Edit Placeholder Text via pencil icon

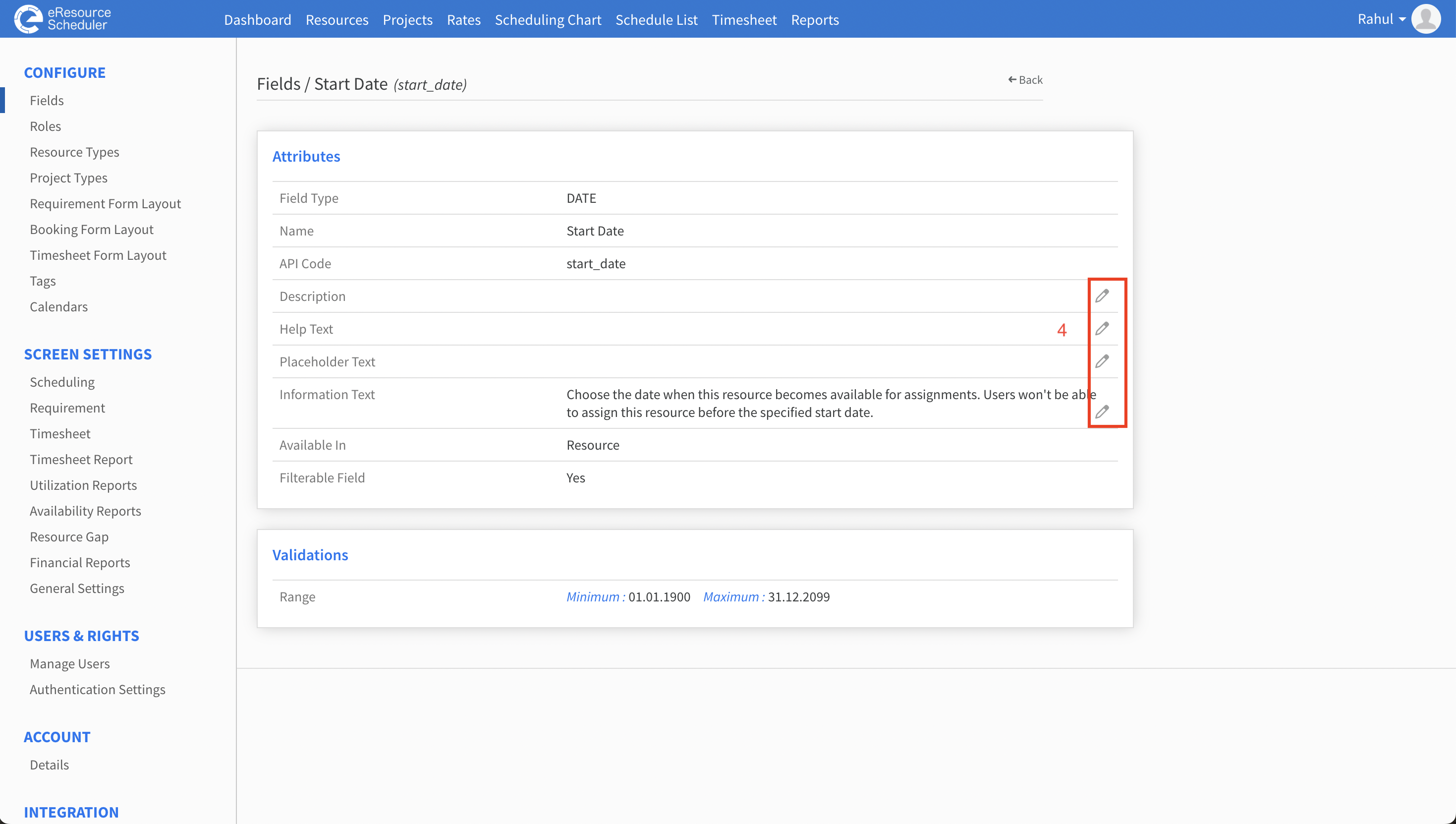point(1101,361)
